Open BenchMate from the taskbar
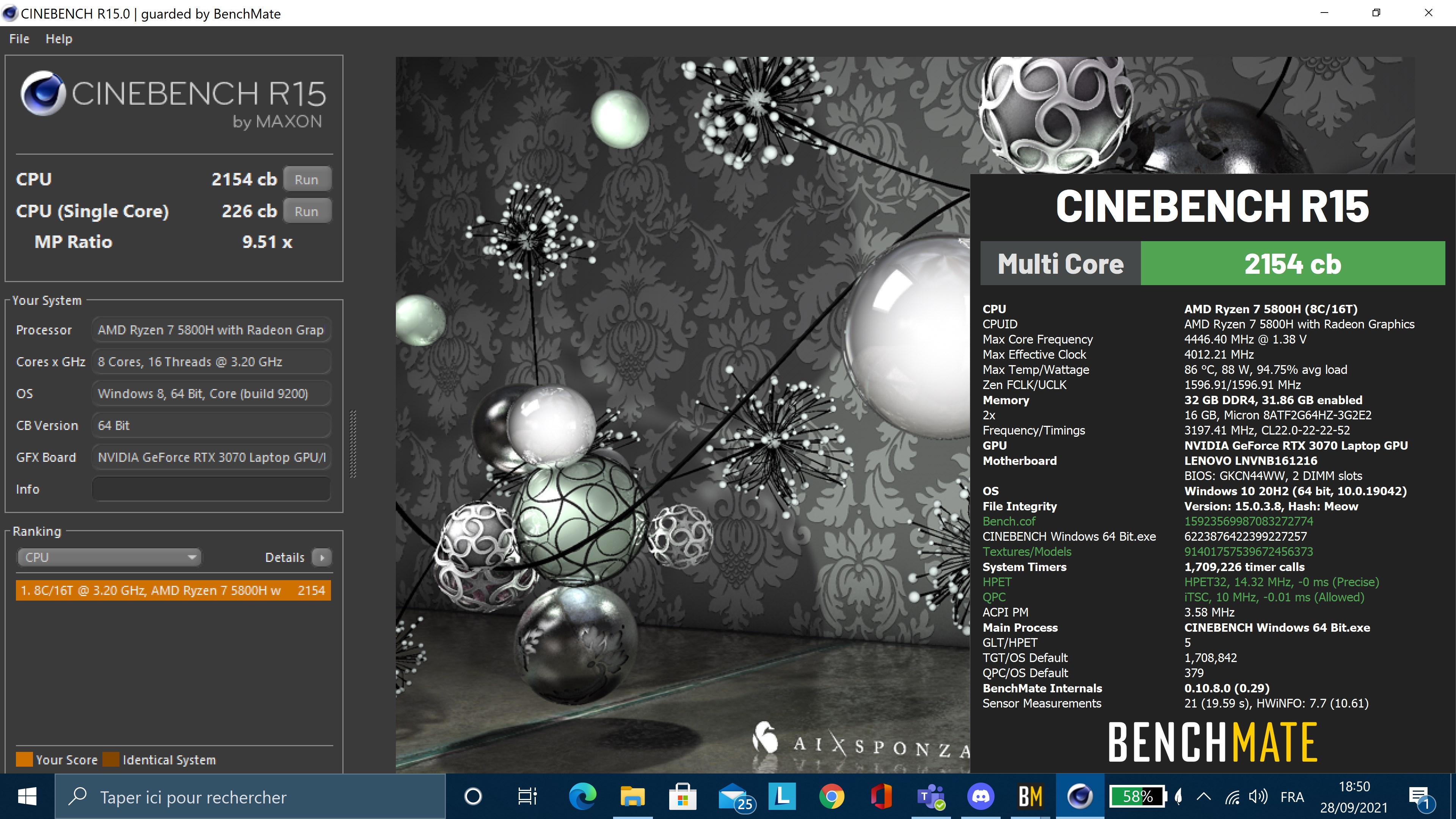This screenshot has width=1456, height=819. click(x=1031, y=796)
